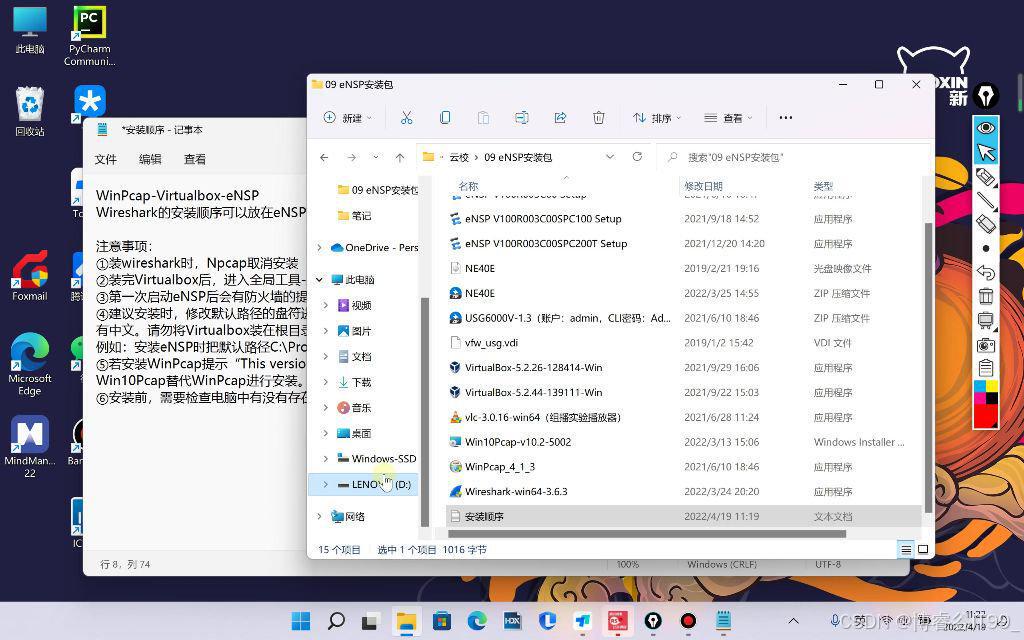Click the 名称 column header
The width and height of the screenshot is (1024, 640).
coord(468,186)
